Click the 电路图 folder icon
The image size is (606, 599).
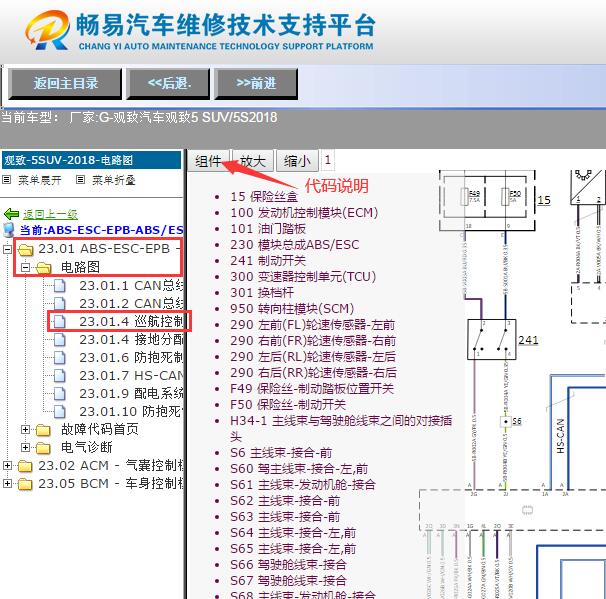pos(44,268)
